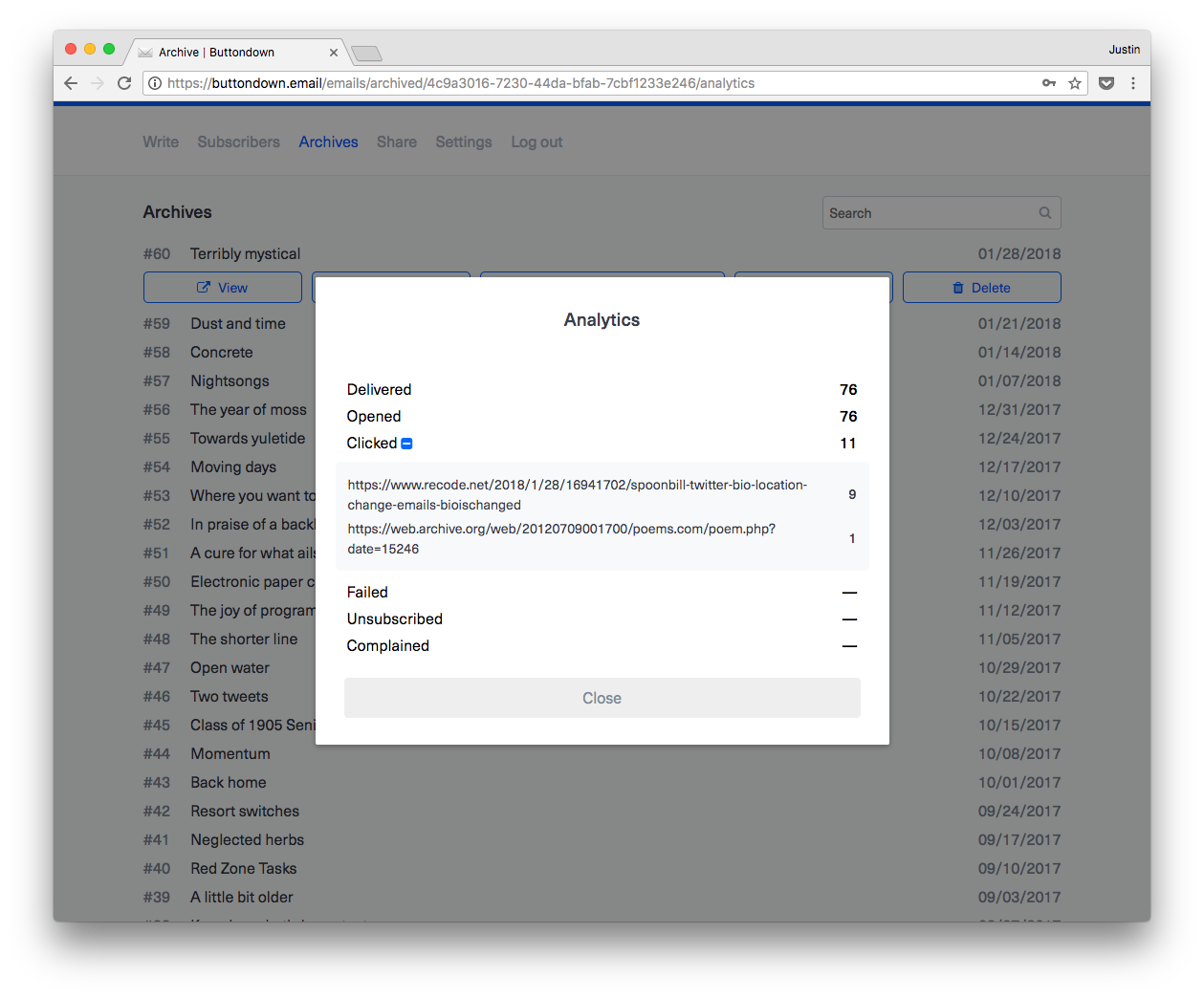Click the search magnifier icon in Archives
This screenshot has height=998, width=1204.
click(x=1045, y=213)
